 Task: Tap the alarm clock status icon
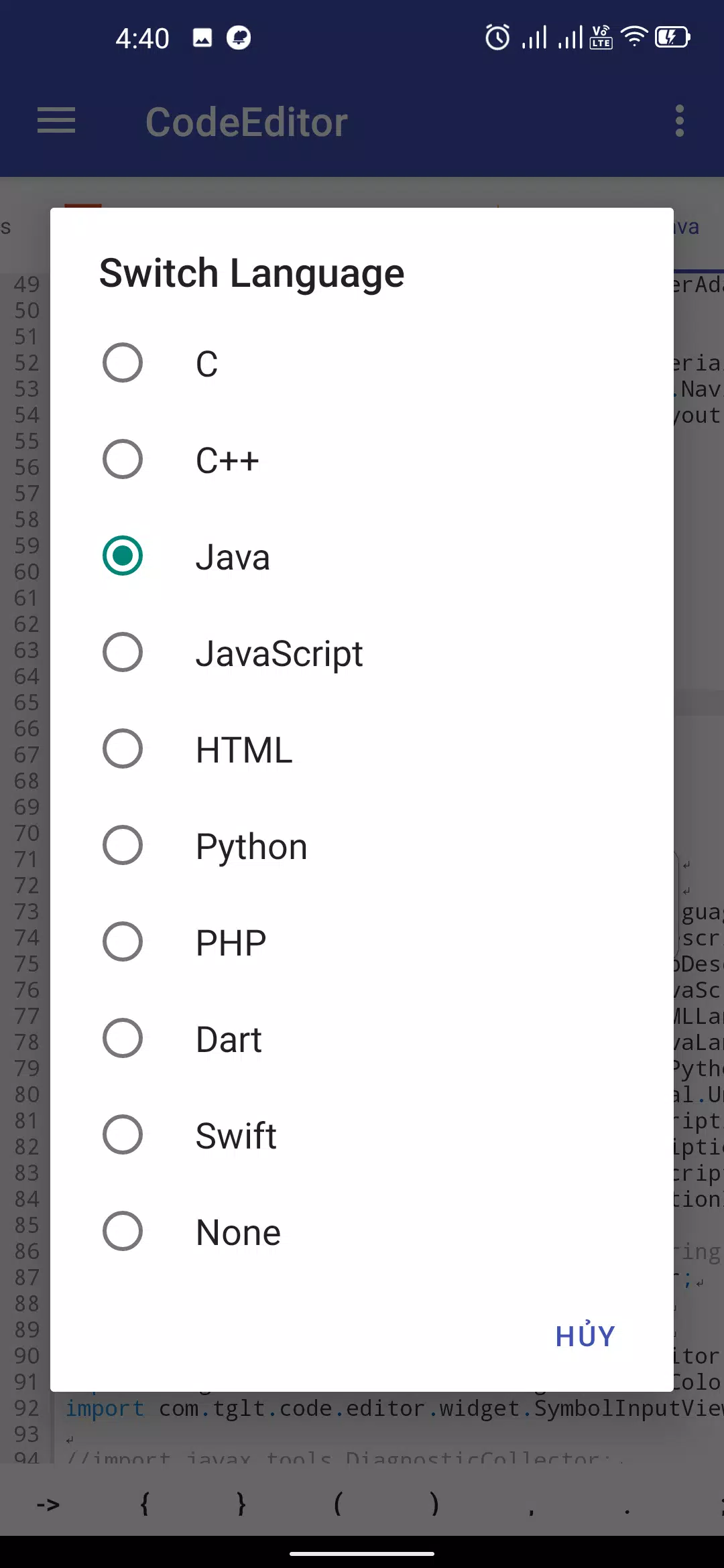click(x=497, y=38)
